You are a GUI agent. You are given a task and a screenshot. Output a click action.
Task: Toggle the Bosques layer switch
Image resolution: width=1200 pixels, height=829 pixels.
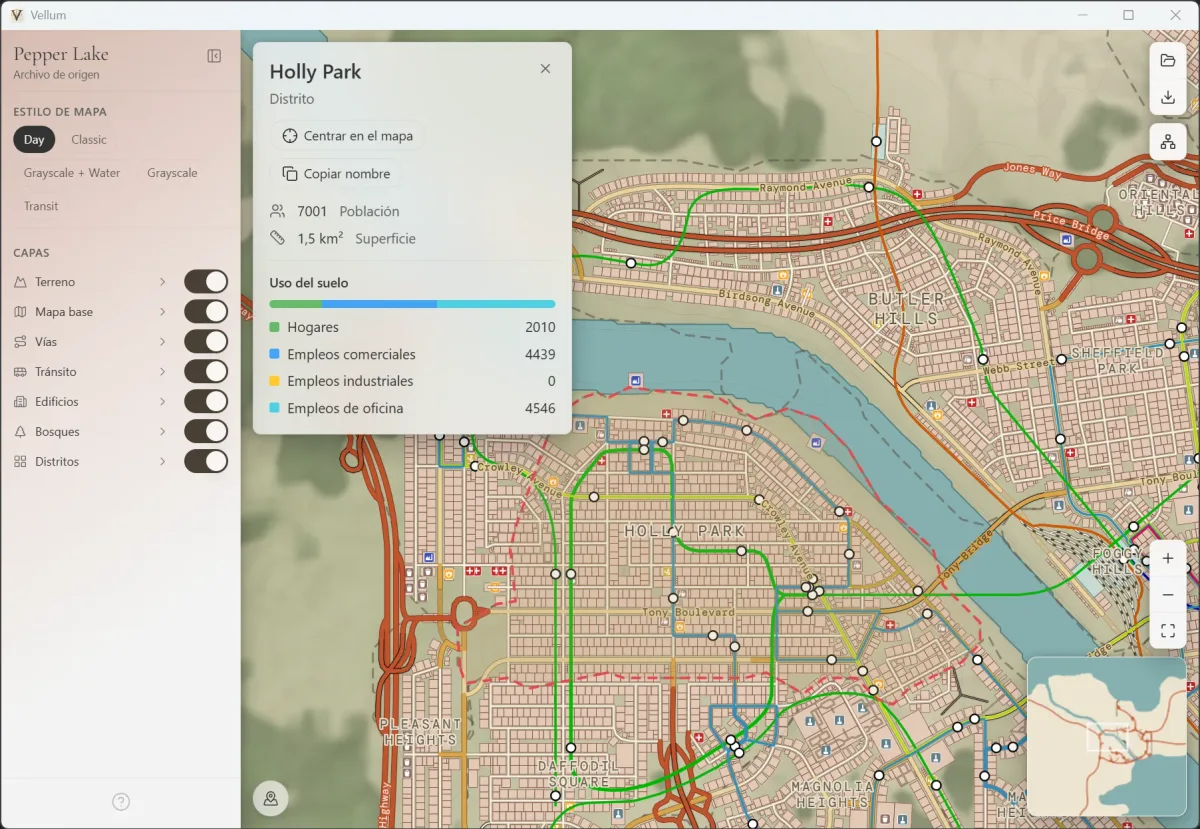click(x=206, y=432)
